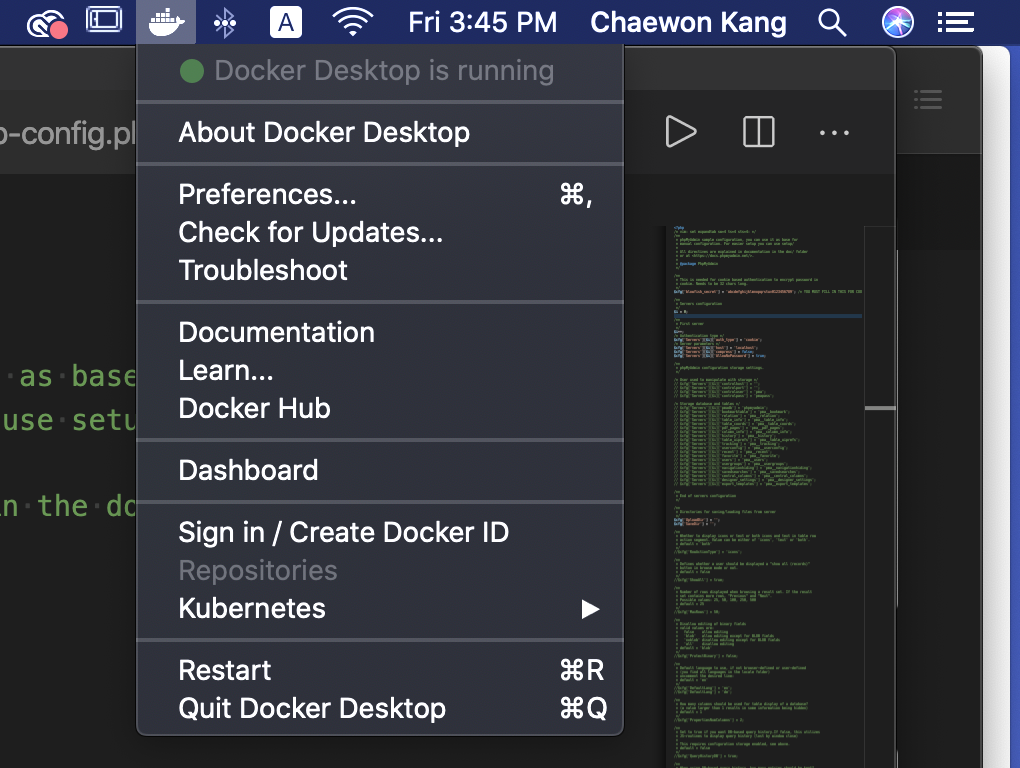Open Spotlight search magnifier icon
The height and width of the screenshot is (768, 1020).
pos(832,23)
